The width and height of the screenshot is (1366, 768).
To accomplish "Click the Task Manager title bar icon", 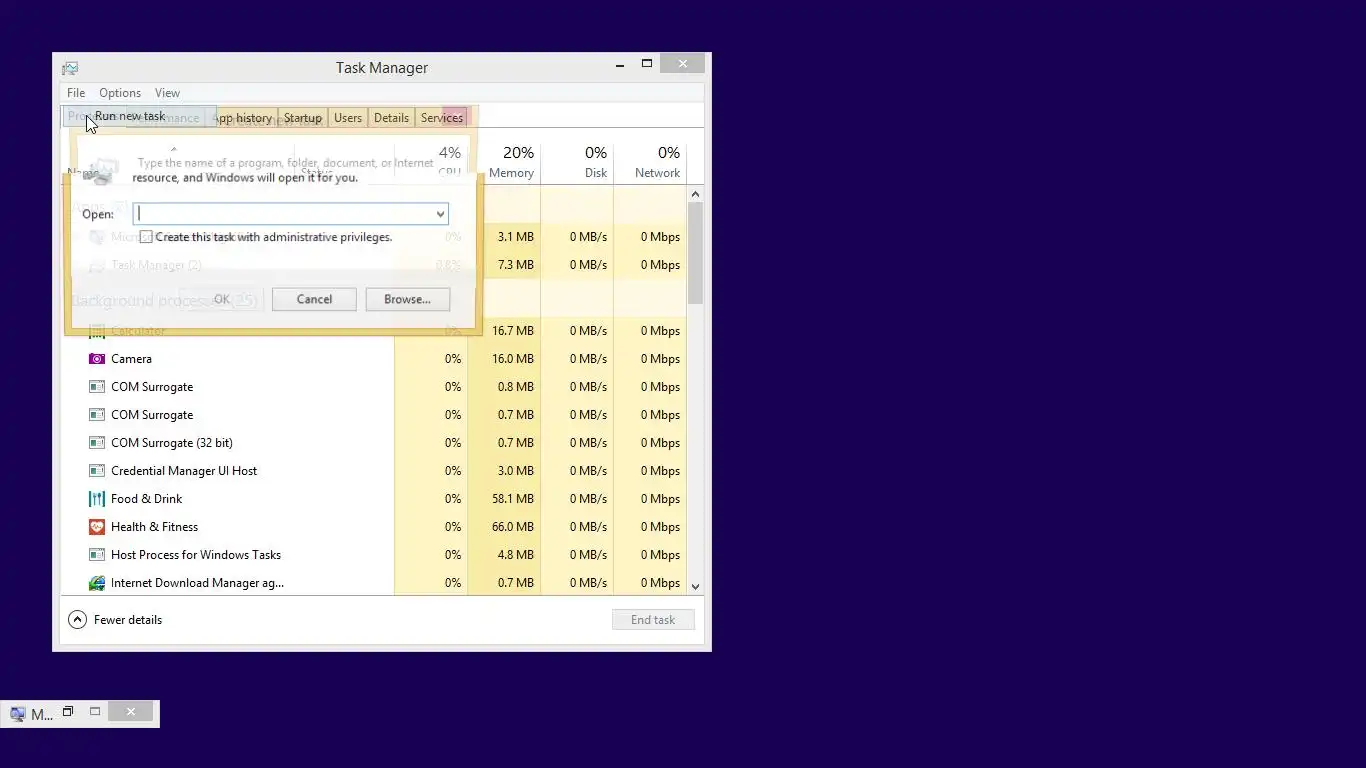I will [x=70, y=68].
